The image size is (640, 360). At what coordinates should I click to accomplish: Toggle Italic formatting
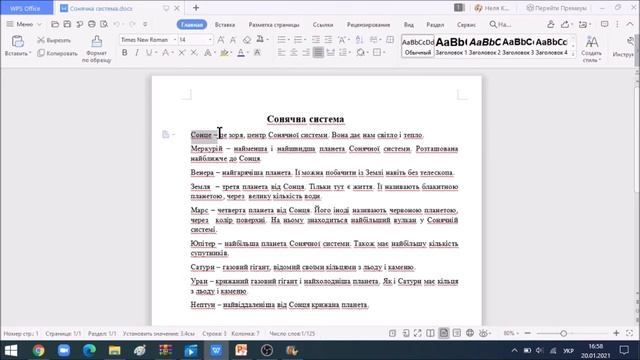pos(137,53)
